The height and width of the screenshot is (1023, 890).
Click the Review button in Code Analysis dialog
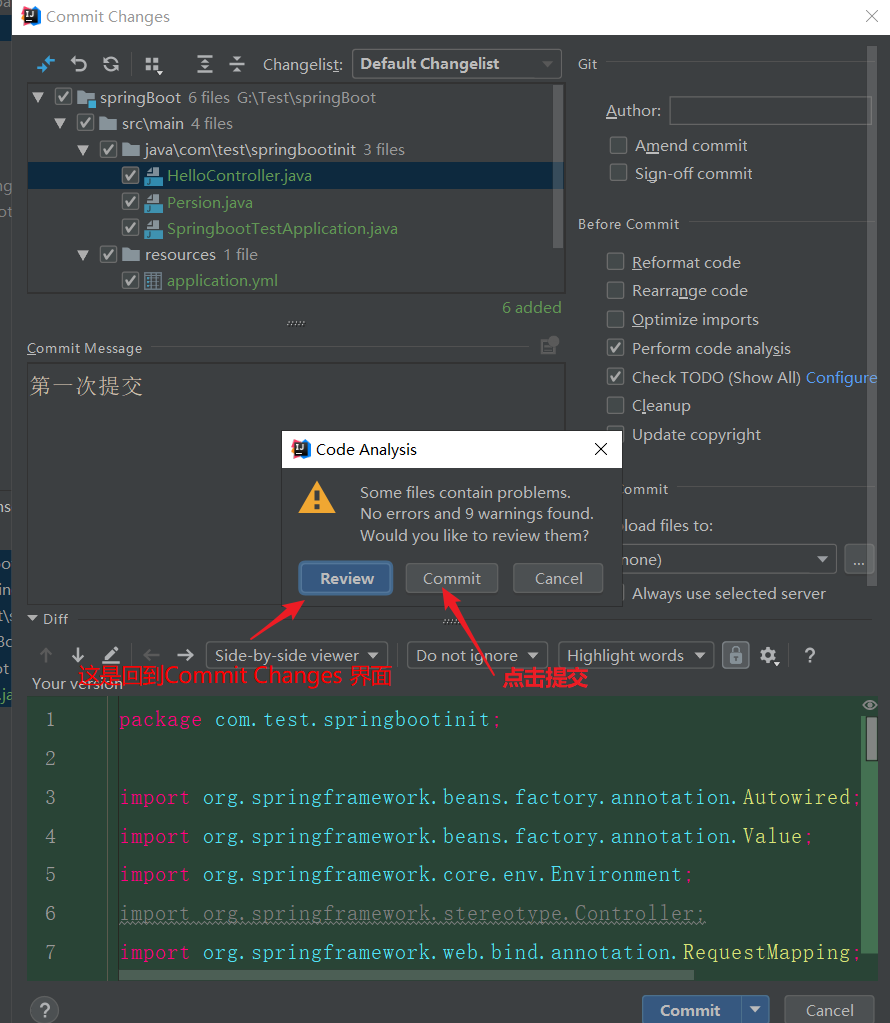click(345, 578)
